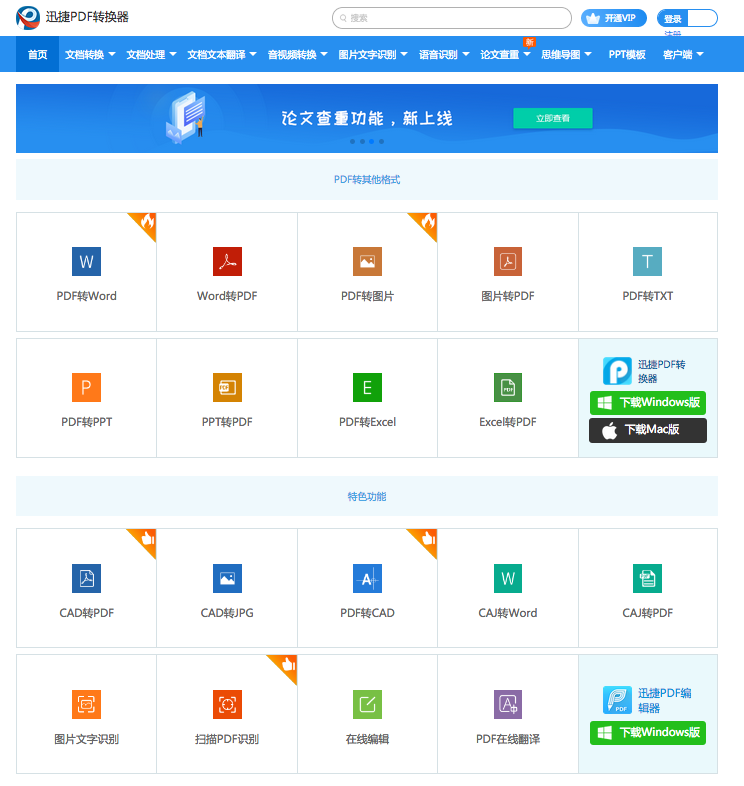Image resolution: width=744 pixels, height=786 pixels.
Task: Click the PDF转Word label text
Action: (x=86, y=296)
